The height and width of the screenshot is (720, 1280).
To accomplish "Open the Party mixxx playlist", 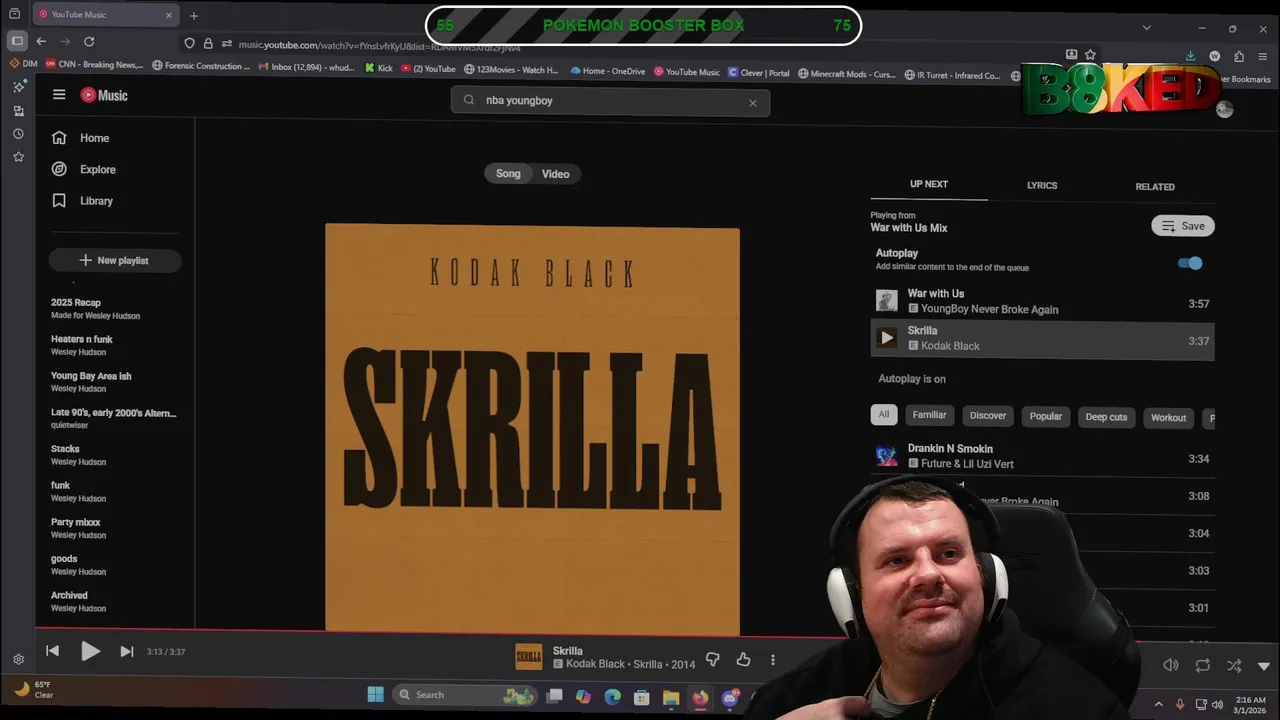I will [76, 522].
